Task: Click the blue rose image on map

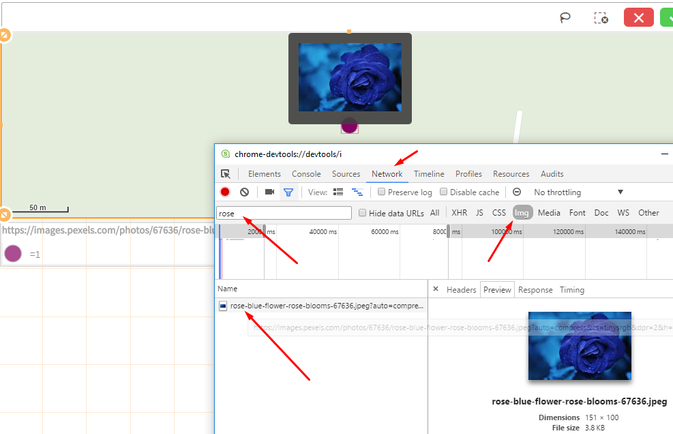Action: [350, 77]
